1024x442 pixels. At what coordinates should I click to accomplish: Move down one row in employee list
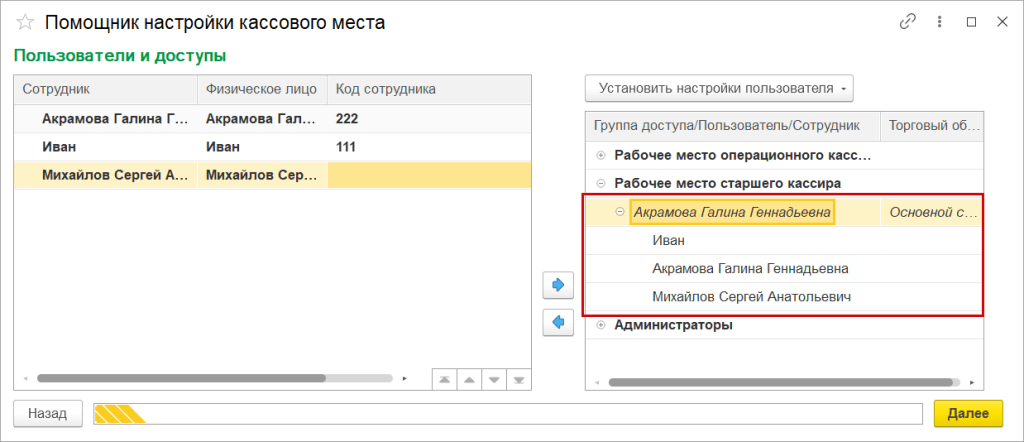[493, 380]
